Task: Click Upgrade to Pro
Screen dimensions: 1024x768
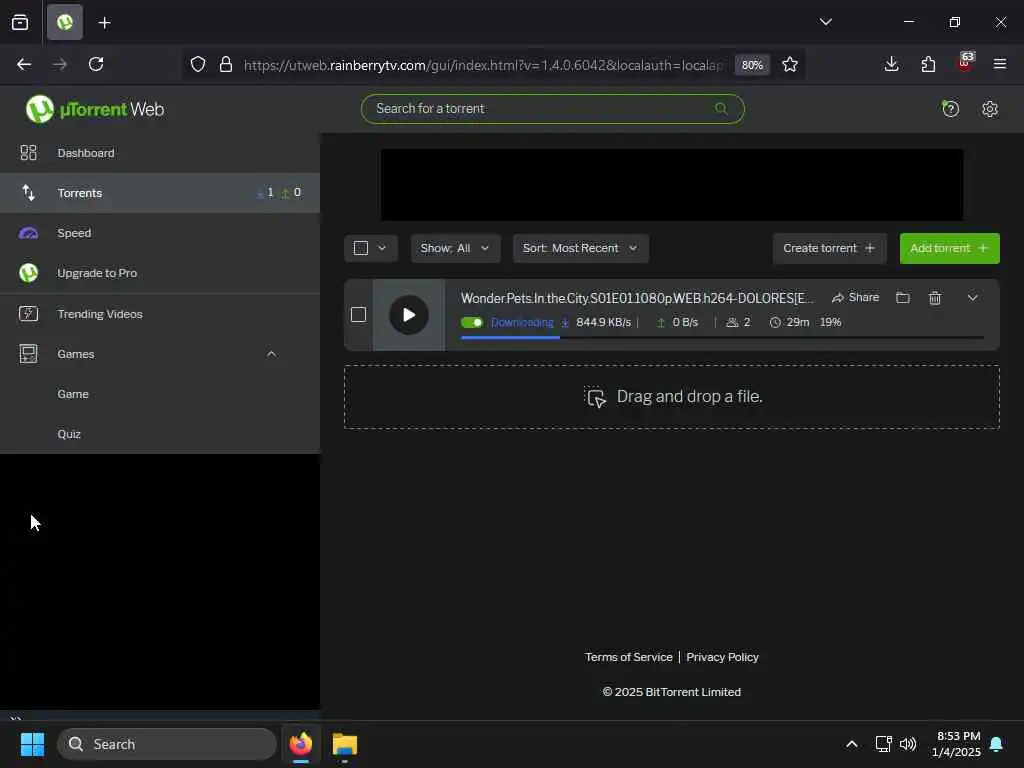Action: (x=160, y=273)
